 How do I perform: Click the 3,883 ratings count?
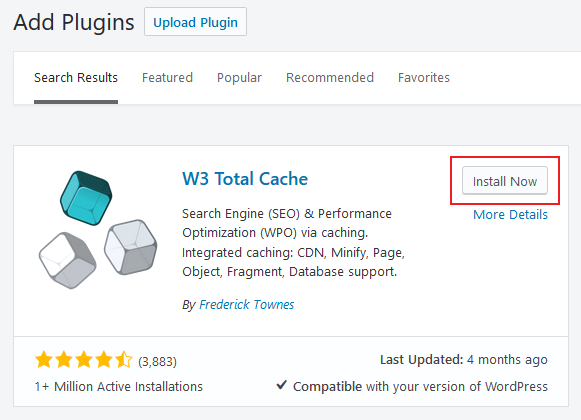[157, 361]
